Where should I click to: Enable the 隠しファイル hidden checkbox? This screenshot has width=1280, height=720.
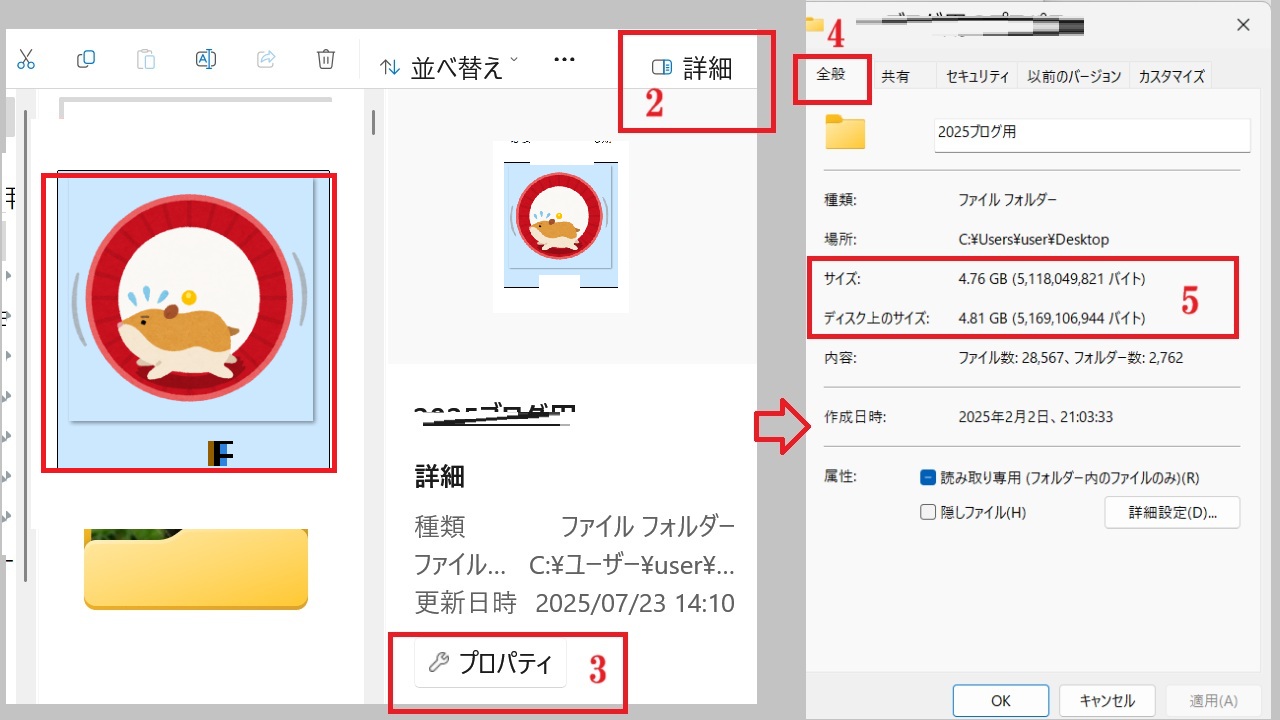pos(927,513)
